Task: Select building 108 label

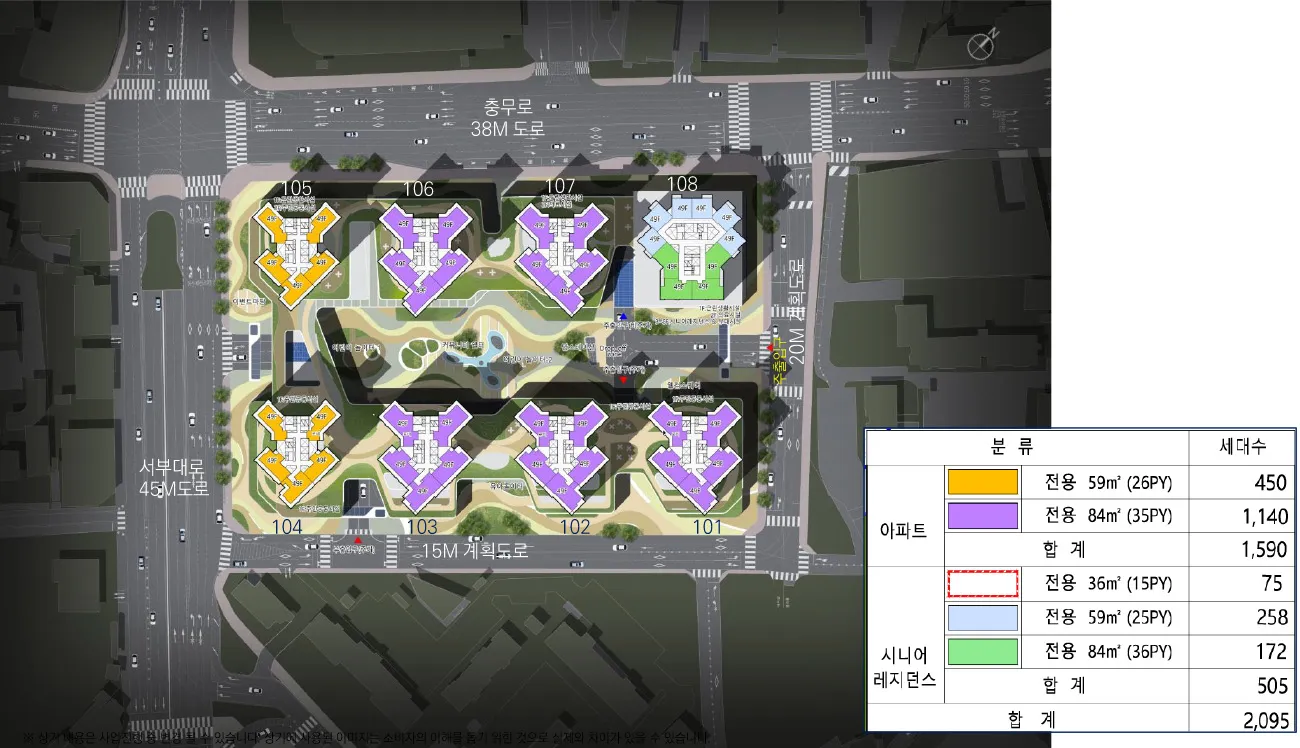Action: pyautogui.click(x=682, y=184)
